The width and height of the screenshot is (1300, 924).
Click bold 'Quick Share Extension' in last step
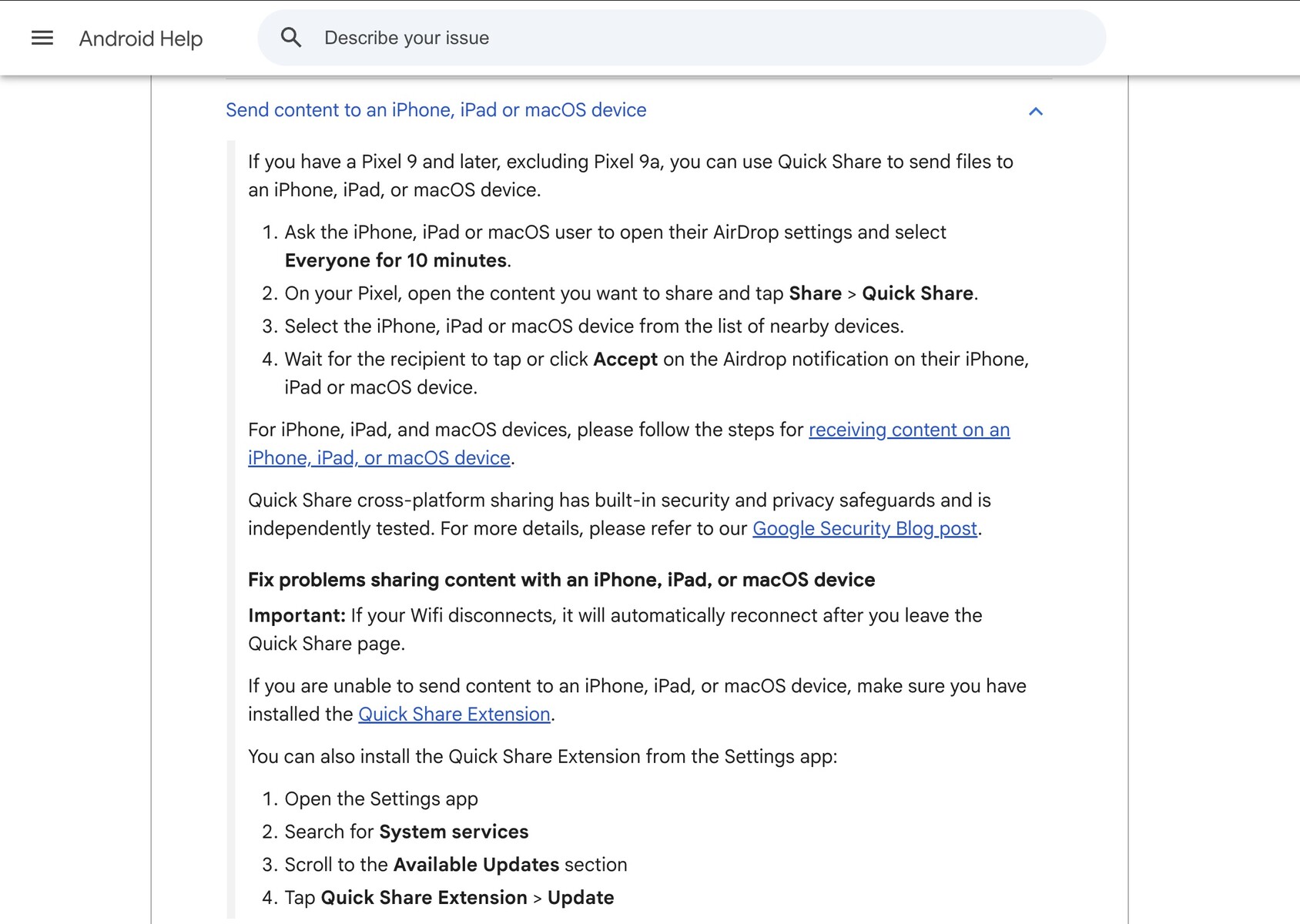pos(424,898)
